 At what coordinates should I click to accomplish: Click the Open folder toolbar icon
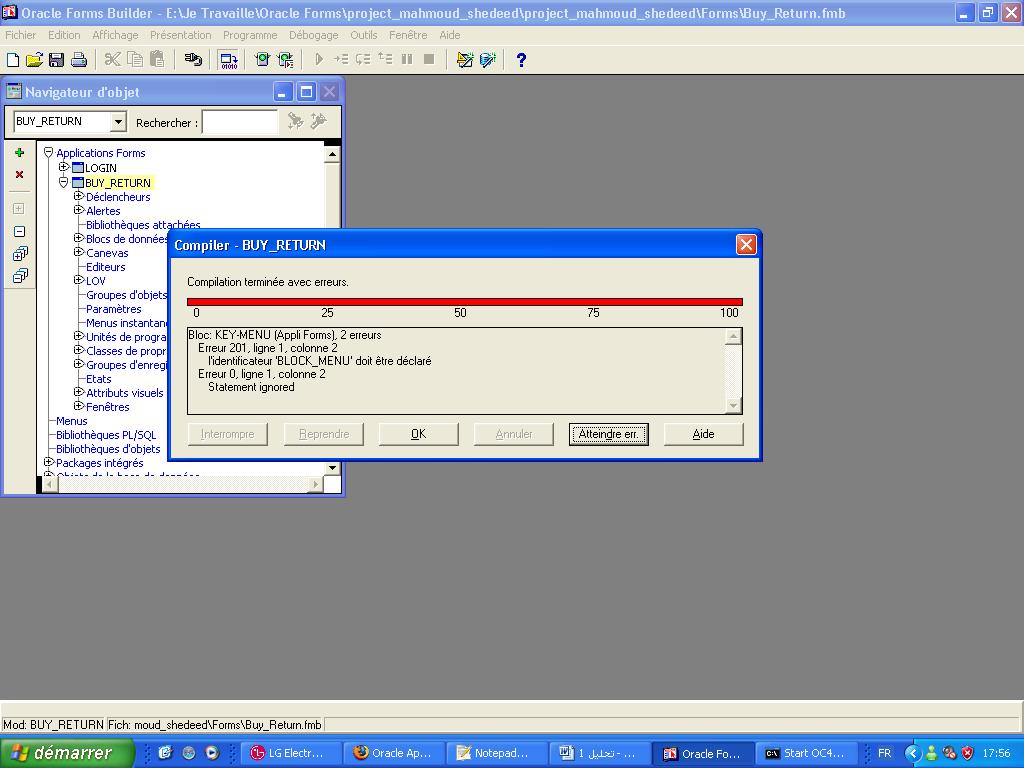click(34, 60)
